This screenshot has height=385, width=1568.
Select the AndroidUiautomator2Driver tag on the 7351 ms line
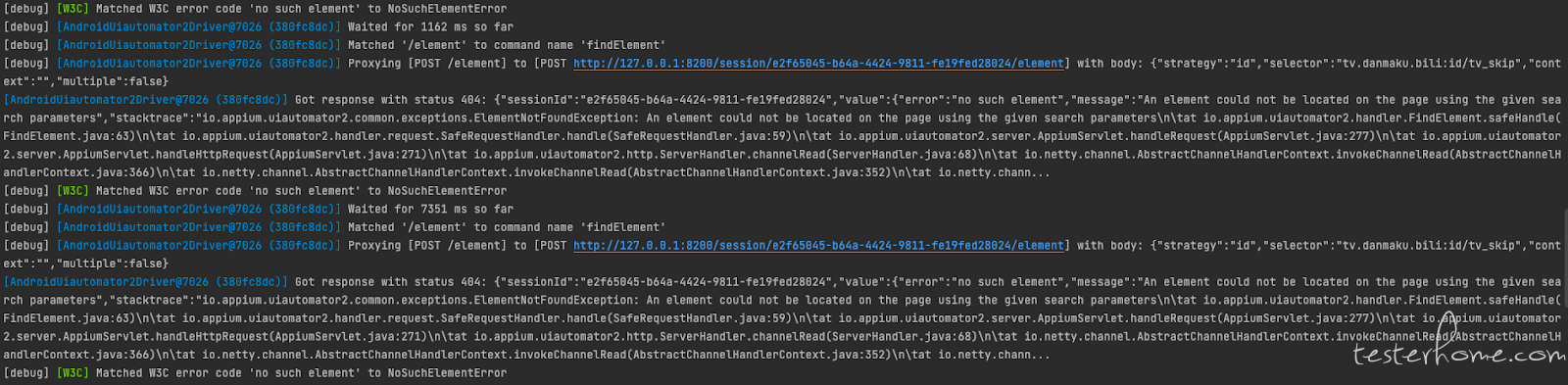point(199,210)
